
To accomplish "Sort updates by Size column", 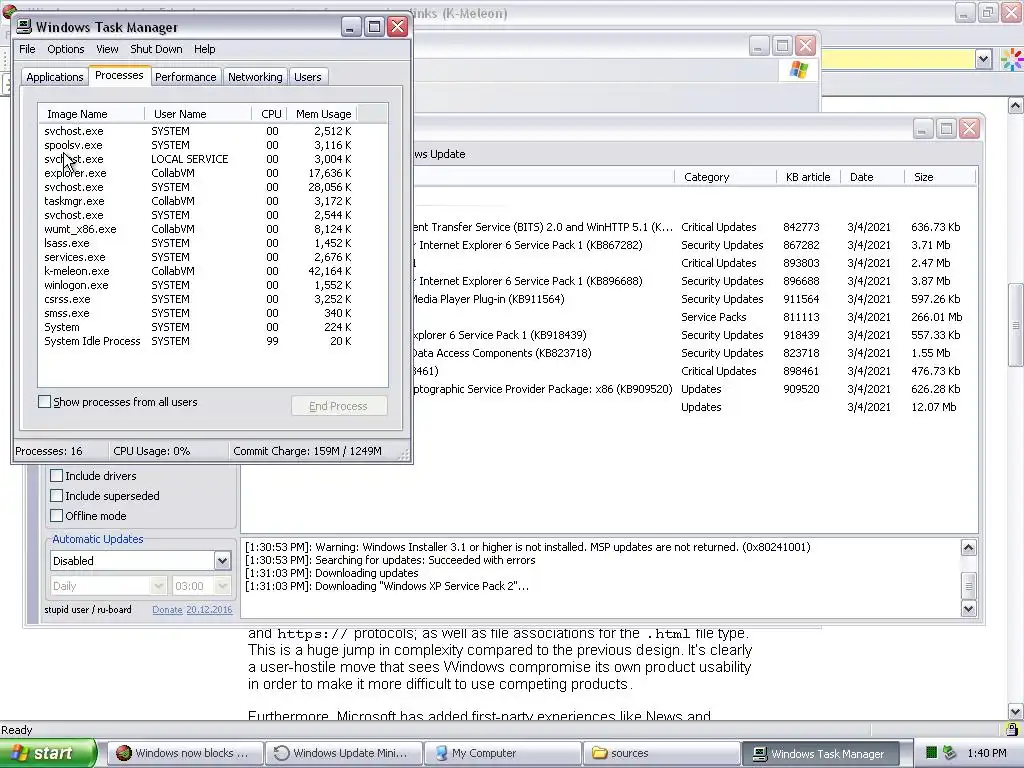I will coord(940,177).
